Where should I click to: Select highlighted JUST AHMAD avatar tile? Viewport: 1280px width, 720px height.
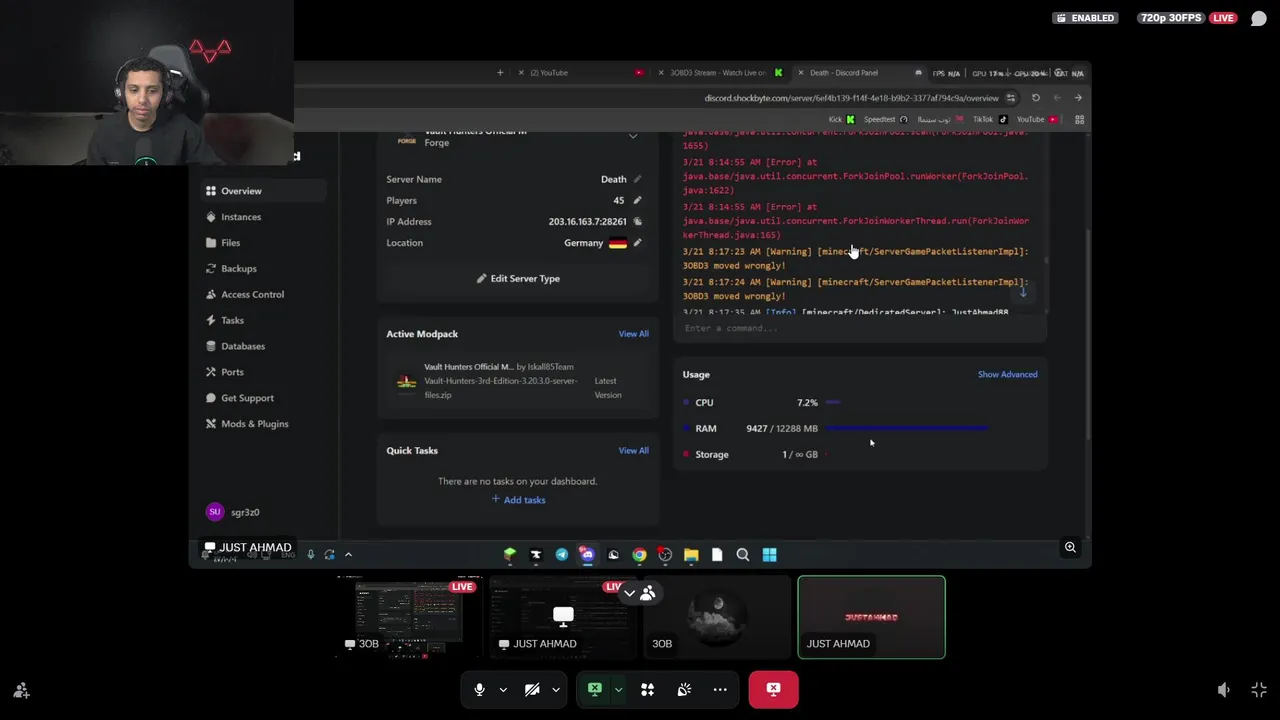point(871,618)
